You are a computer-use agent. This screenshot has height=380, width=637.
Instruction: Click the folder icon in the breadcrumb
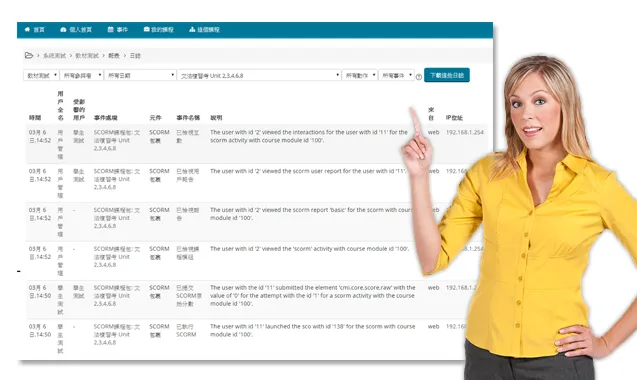click(28, 56)
